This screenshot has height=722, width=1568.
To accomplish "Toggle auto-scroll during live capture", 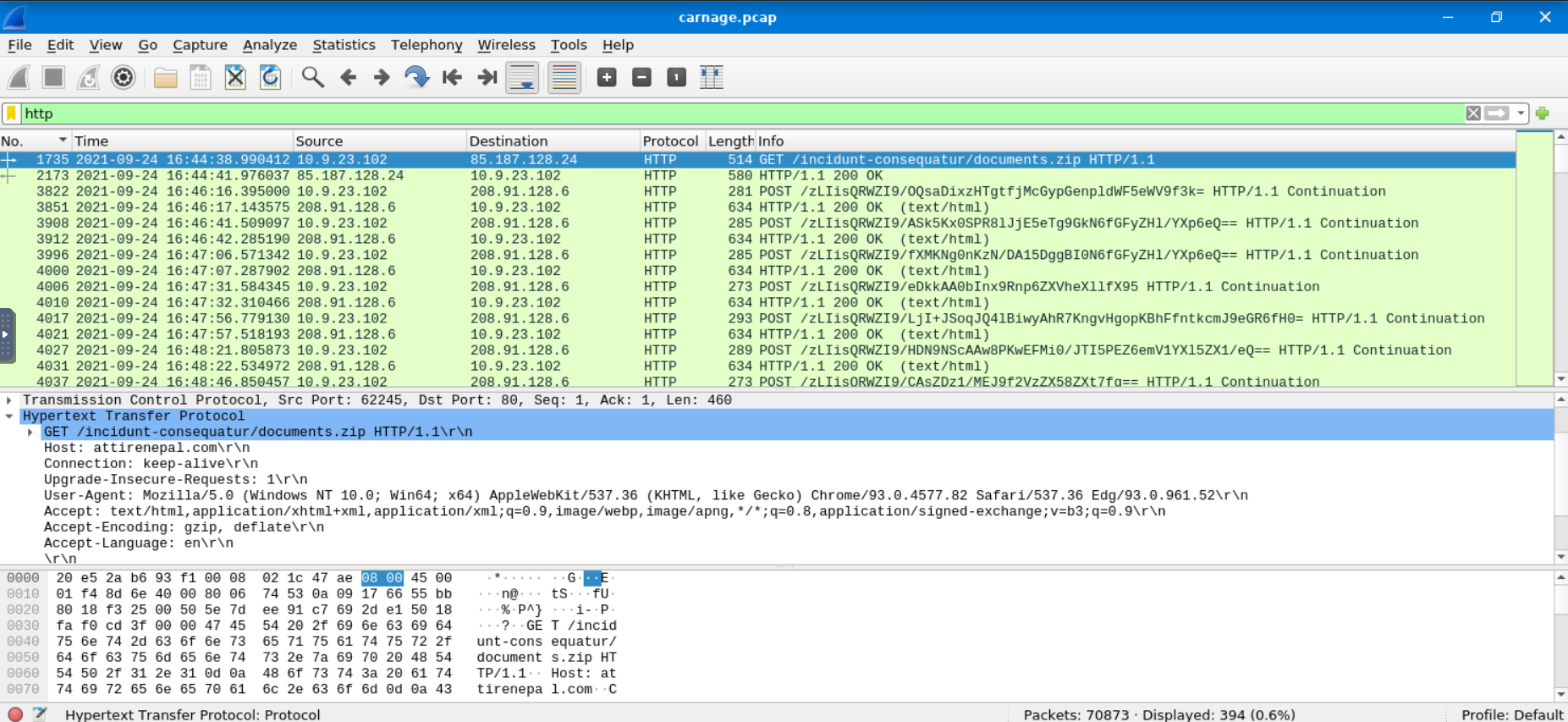I will pyautogui.click(x=522, y=78).
